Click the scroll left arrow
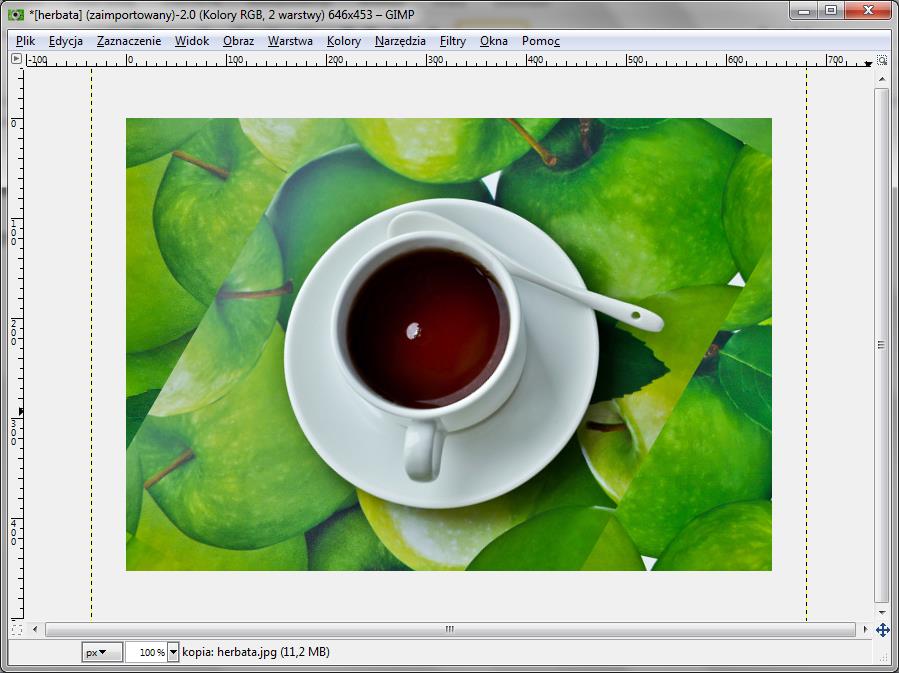The image size is (899, 673). [x=35, y=629]
